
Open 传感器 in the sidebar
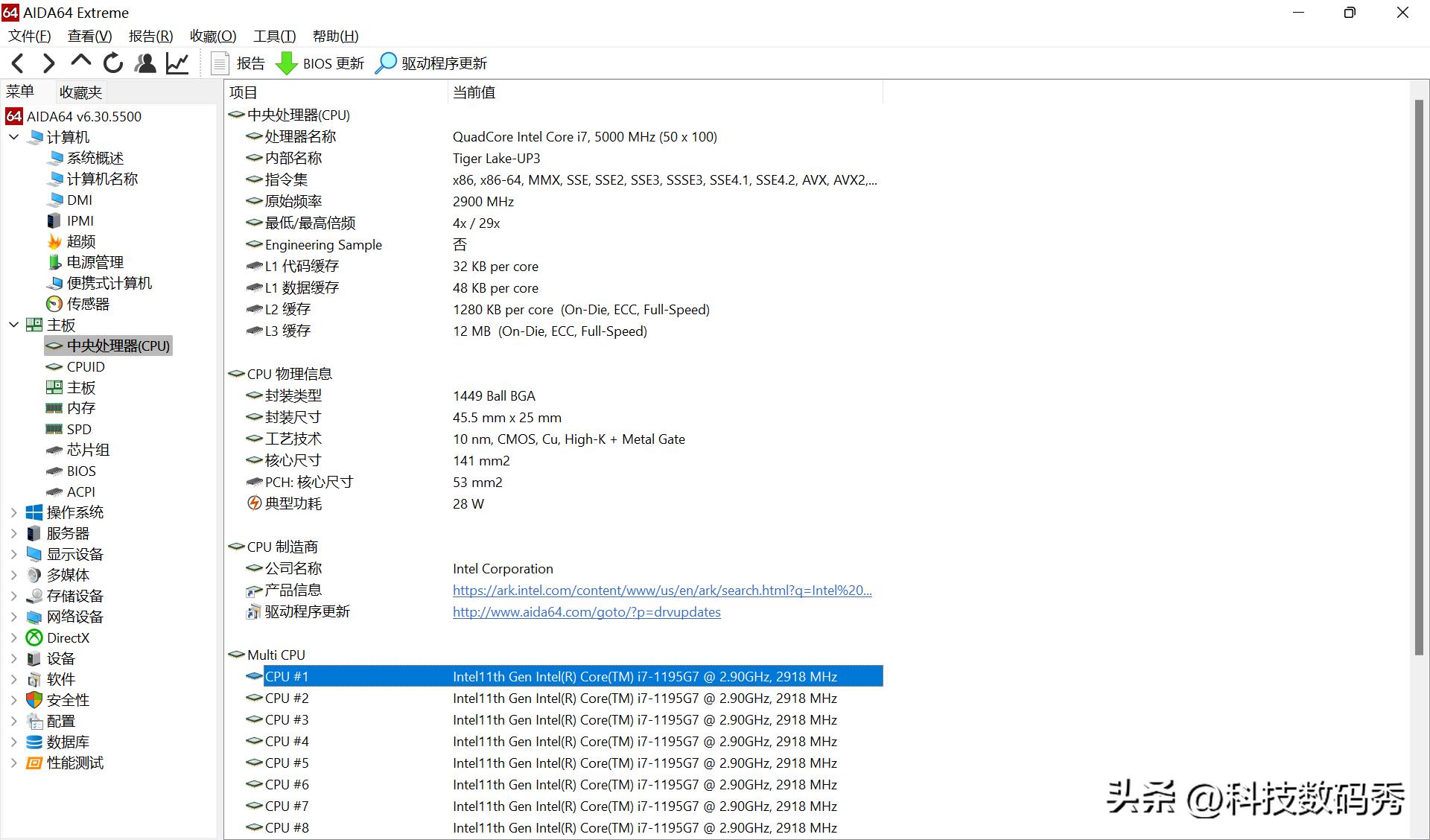pyautogui.click(x=89, y=304)
